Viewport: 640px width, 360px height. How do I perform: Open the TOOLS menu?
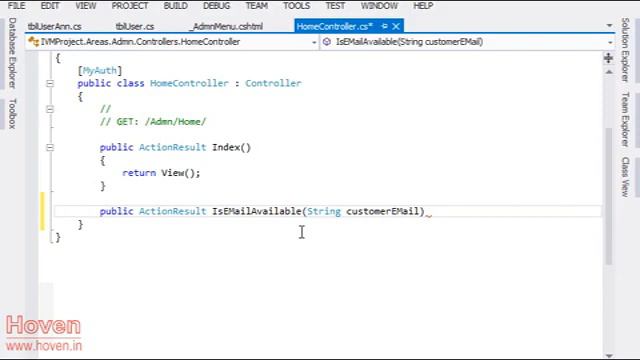pyautogui.click(x=296, y=6)
